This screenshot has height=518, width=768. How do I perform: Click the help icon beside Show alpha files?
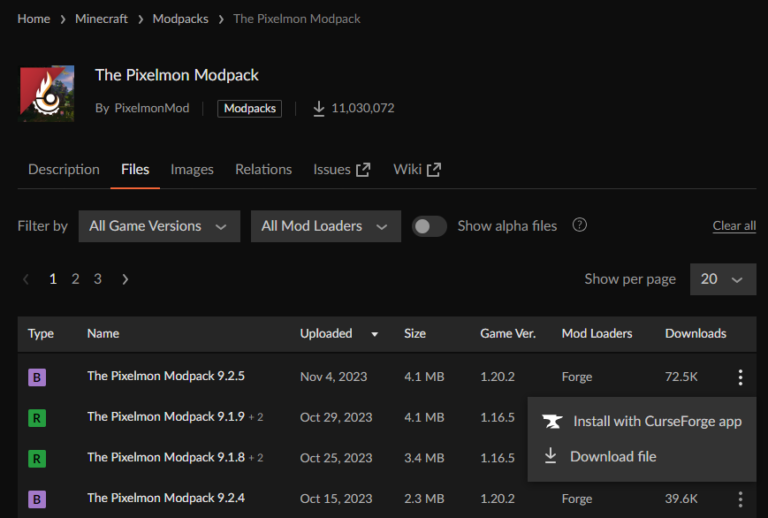[x=579, y=225]
